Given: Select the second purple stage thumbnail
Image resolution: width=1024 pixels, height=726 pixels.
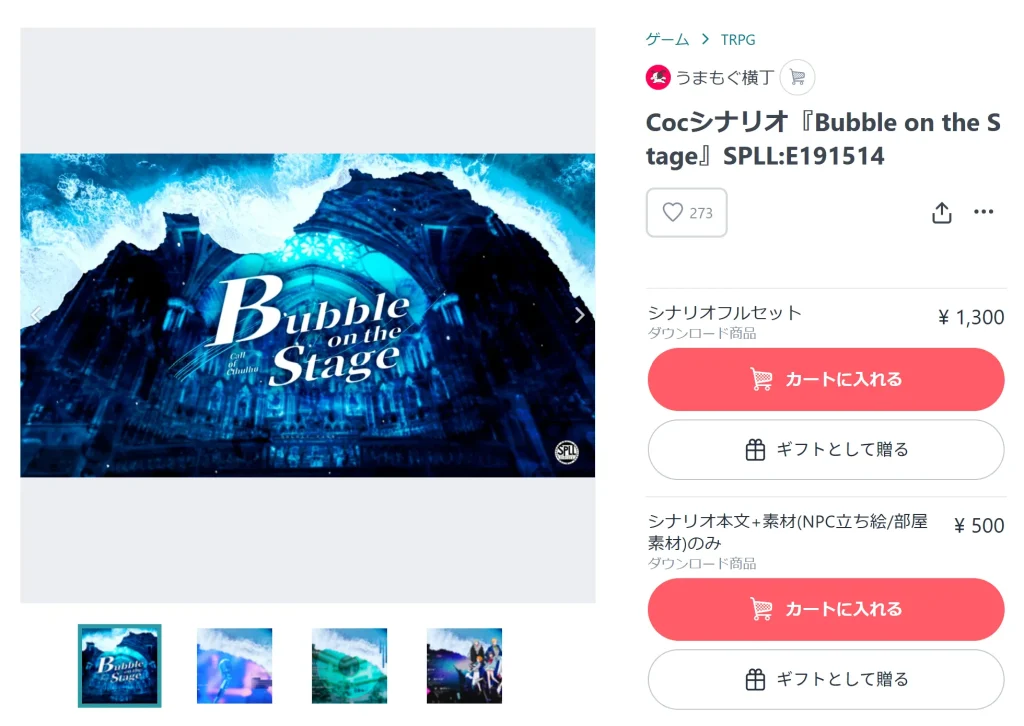Looking at the screenshot, I should [234, 666].
